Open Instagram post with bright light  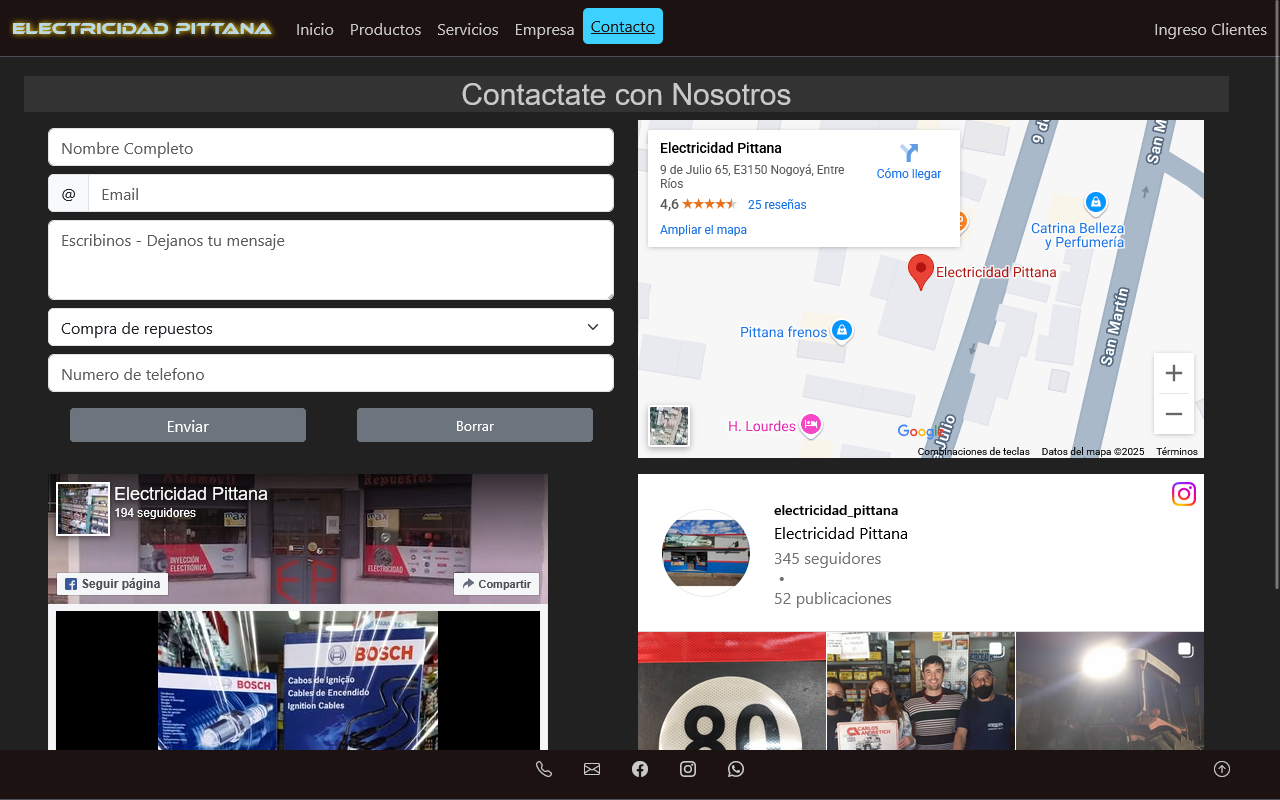(x=1110, y=691)
